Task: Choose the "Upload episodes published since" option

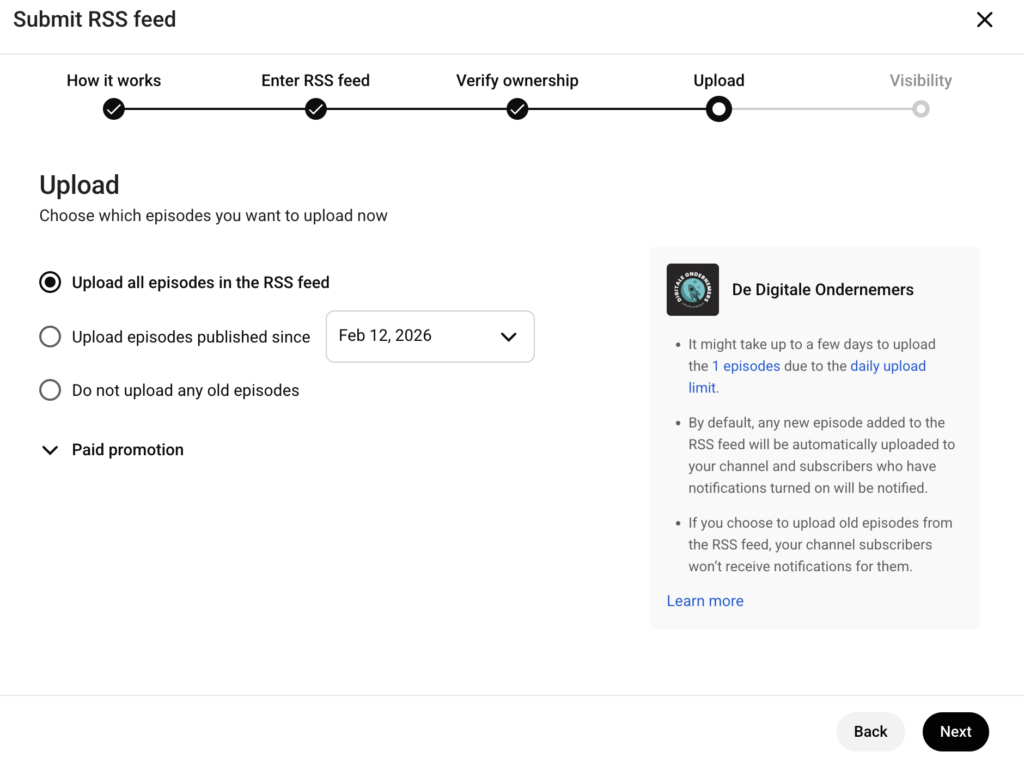Action: point(50,336)
